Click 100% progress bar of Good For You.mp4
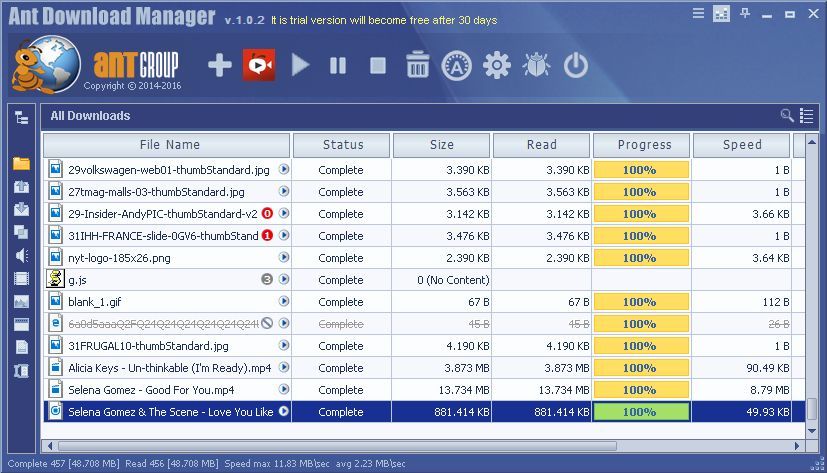Image resolution: width=827 pixels, height=473 pixels. click(x=641, y=390)
